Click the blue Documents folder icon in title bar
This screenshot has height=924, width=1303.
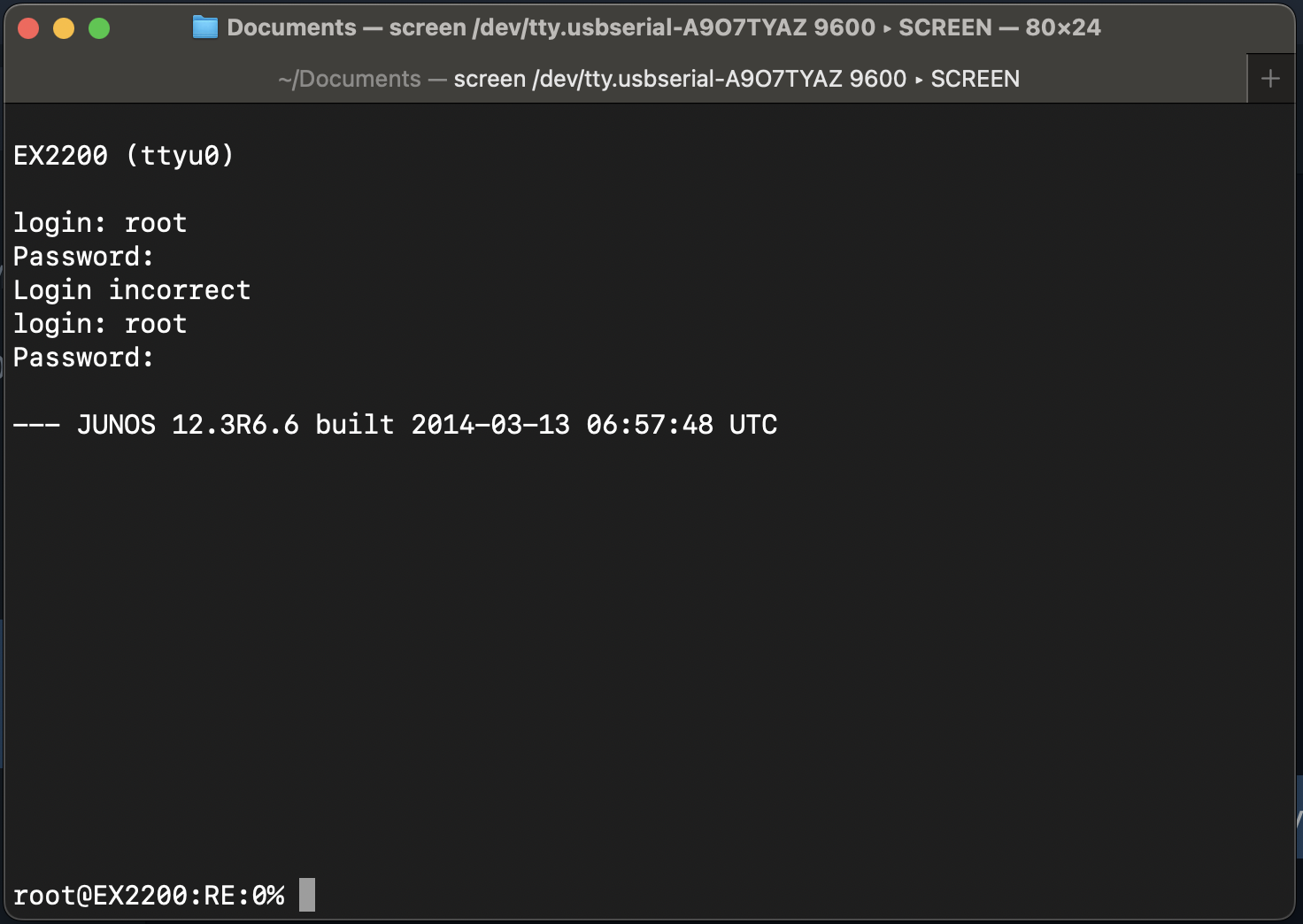point(204,27)
